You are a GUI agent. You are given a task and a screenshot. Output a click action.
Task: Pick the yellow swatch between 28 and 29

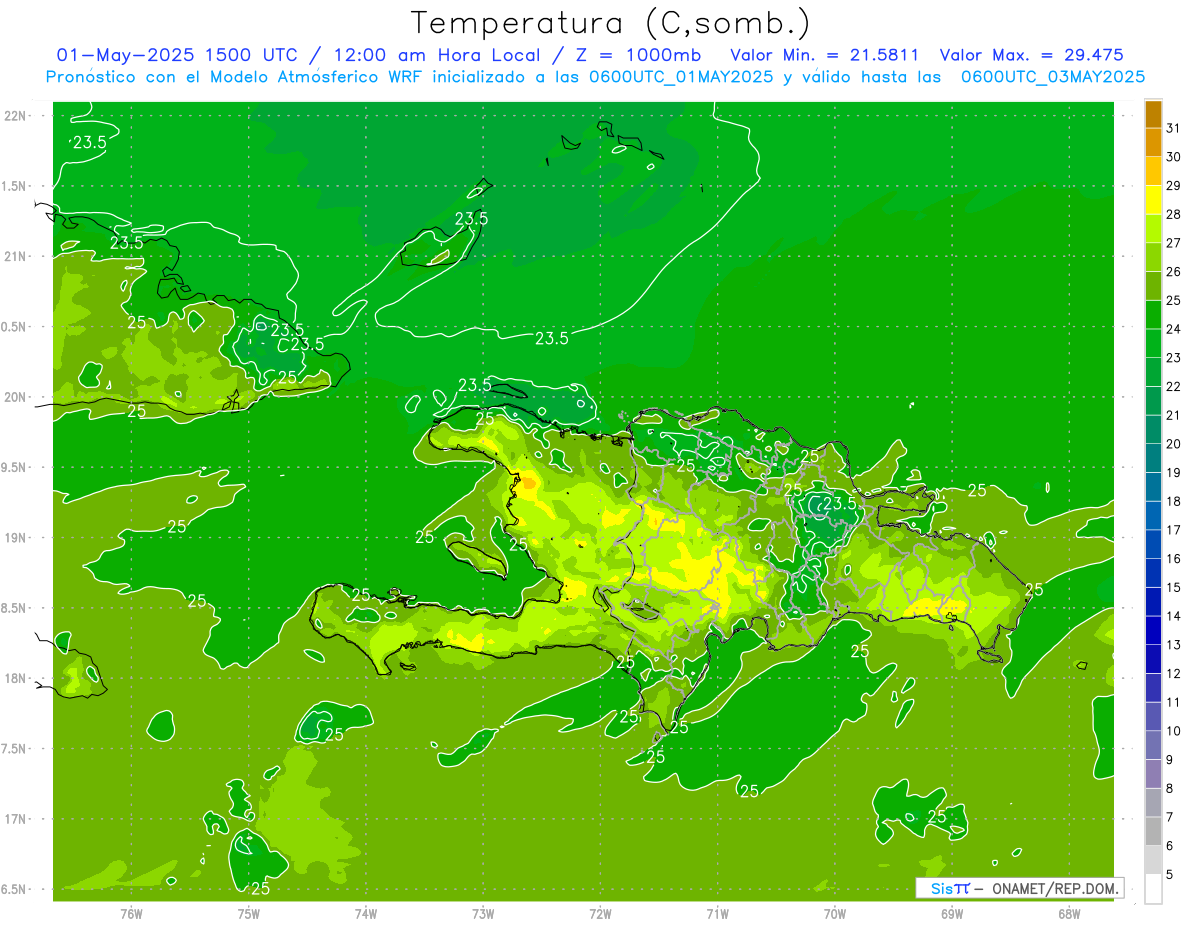coord(1153,201)
